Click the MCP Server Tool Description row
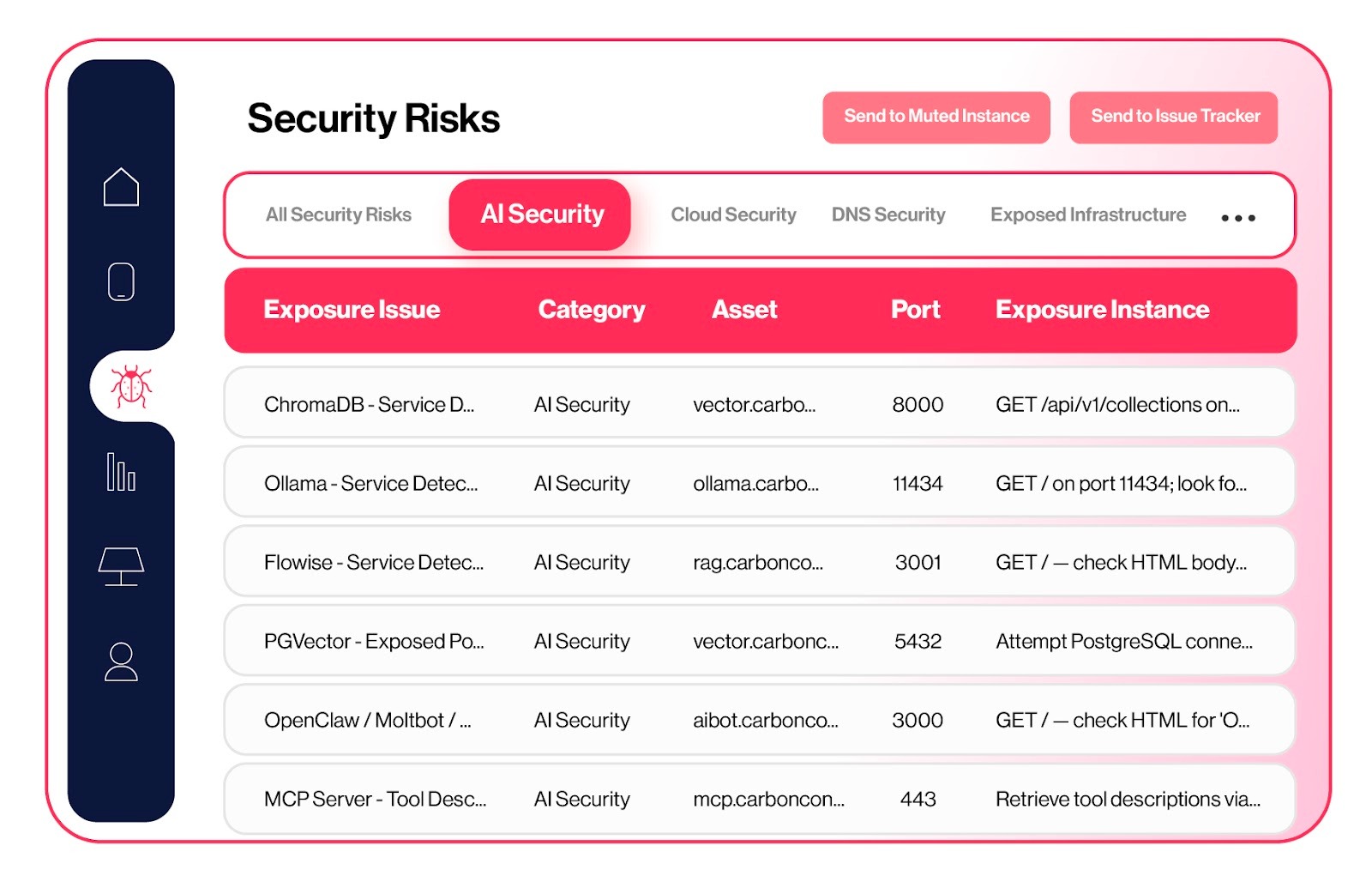The width and height of the screenshot is (1372, 882). click(375, 800)
